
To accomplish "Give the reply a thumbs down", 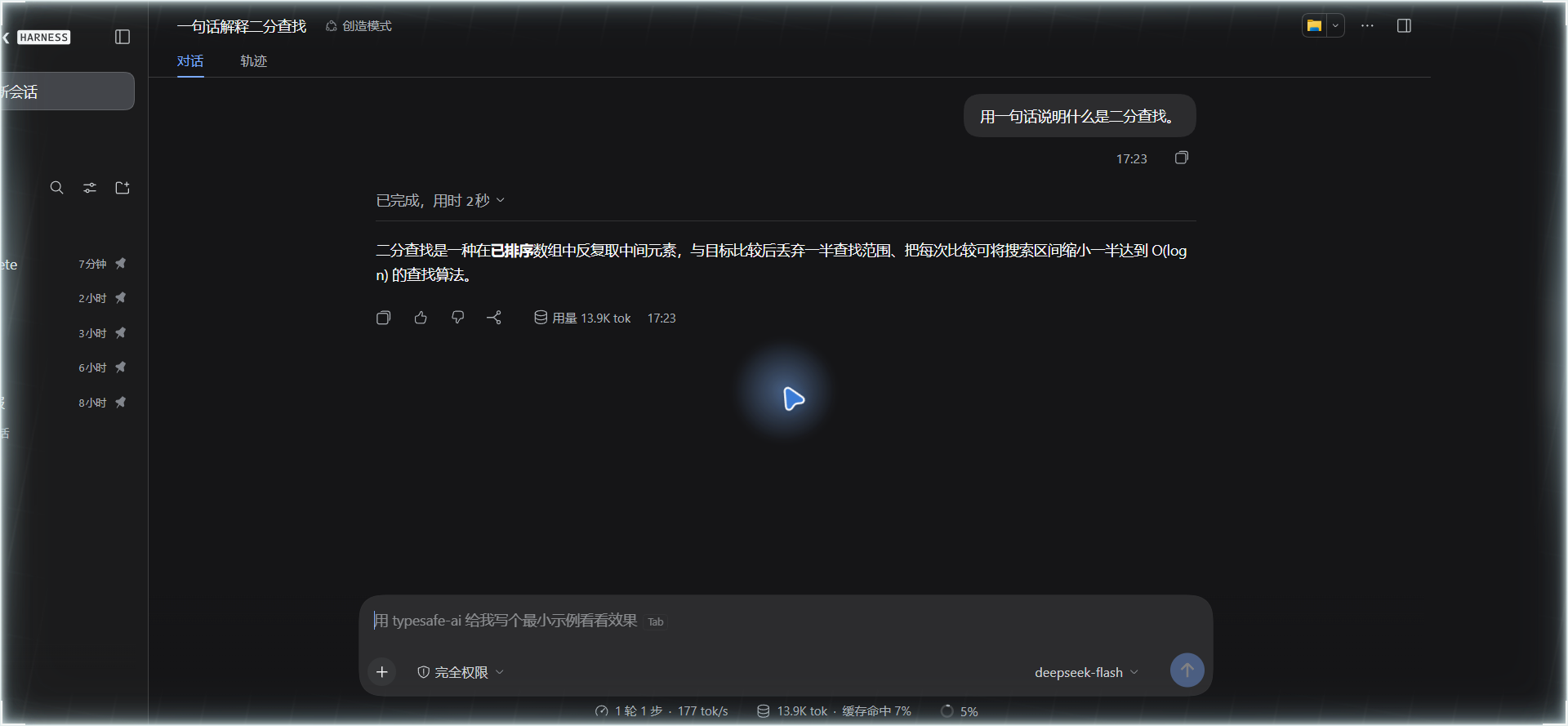I will [x=457, y=318].
